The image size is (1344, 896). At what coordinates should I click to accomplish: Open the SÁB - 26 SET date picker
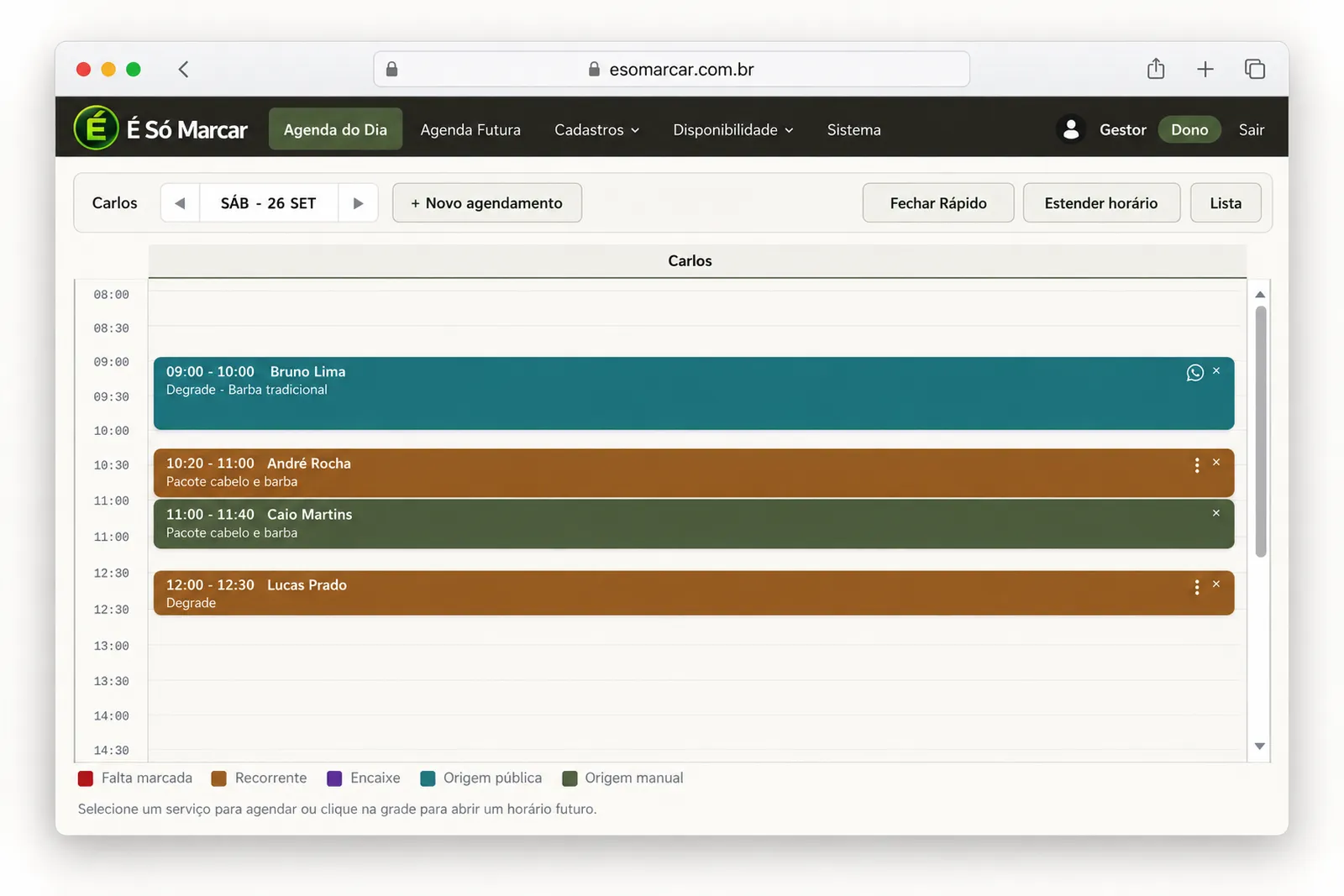(269, 203)
